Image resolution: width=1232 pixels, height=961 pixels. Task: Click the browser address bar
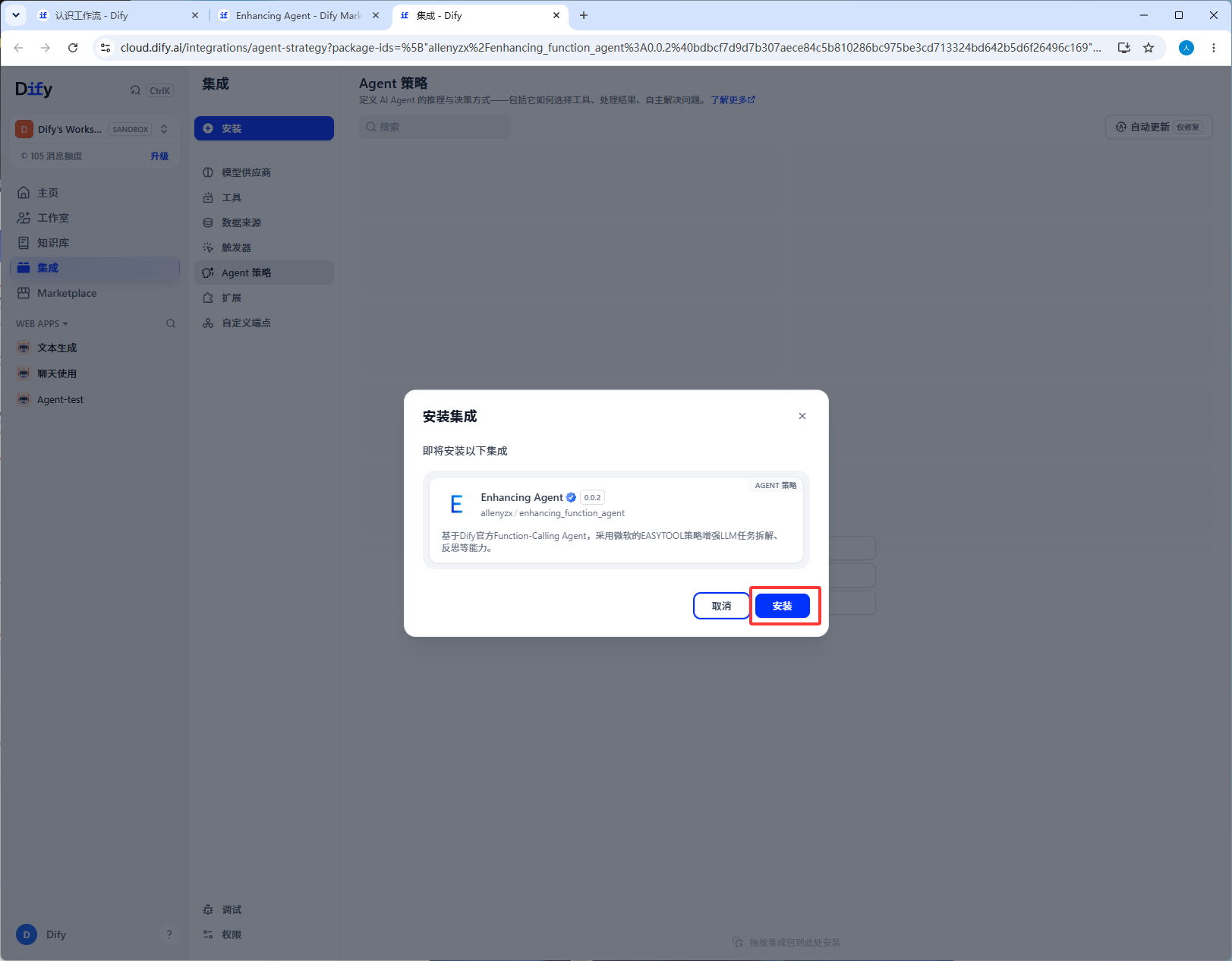point(610,48)
